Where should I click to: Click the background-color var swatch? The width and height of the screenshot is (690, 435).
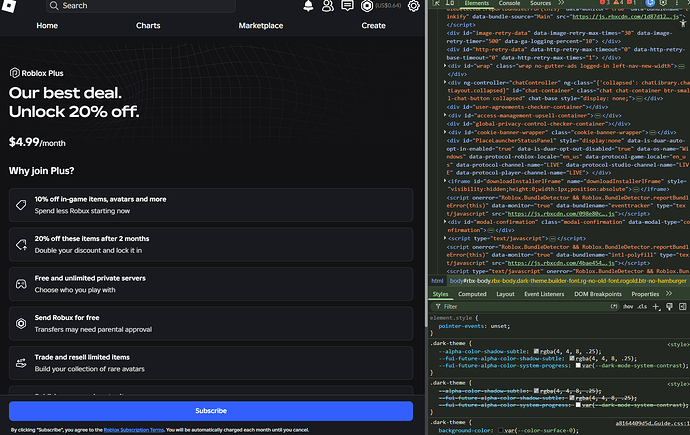click(x=500, y=430)
